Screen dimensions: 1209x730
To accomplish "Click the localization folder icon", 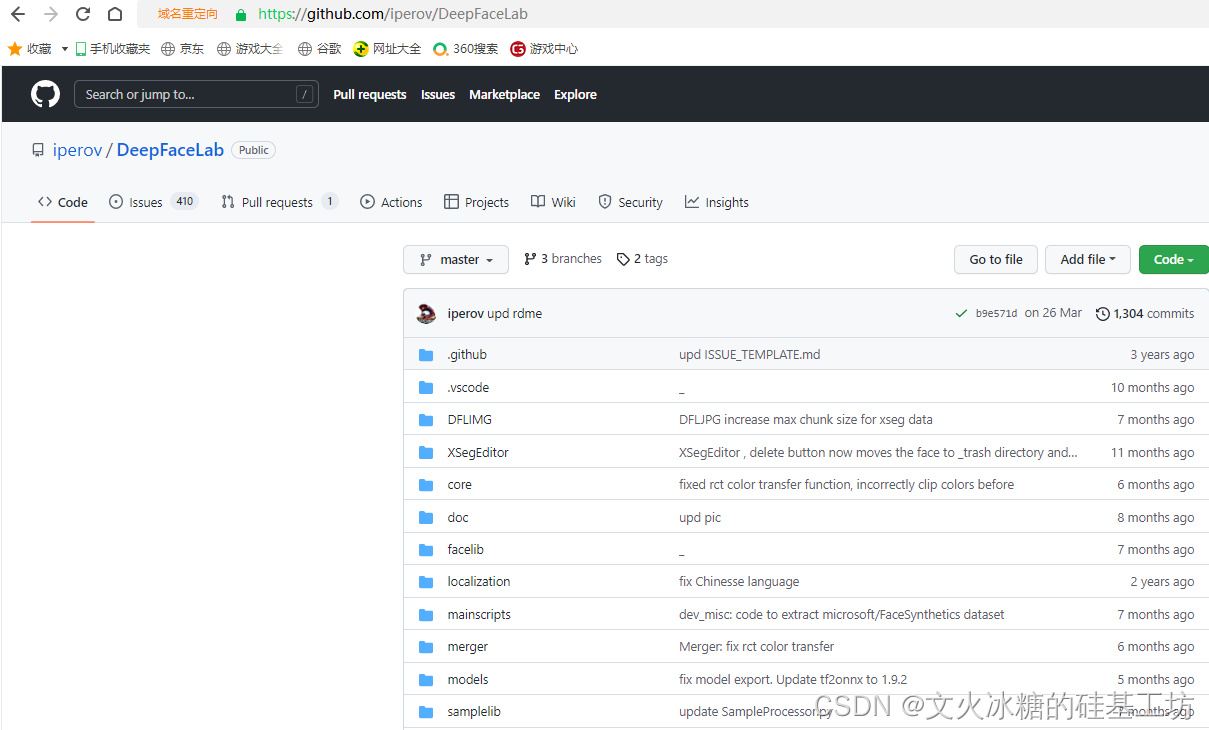I will pos(426,582).
